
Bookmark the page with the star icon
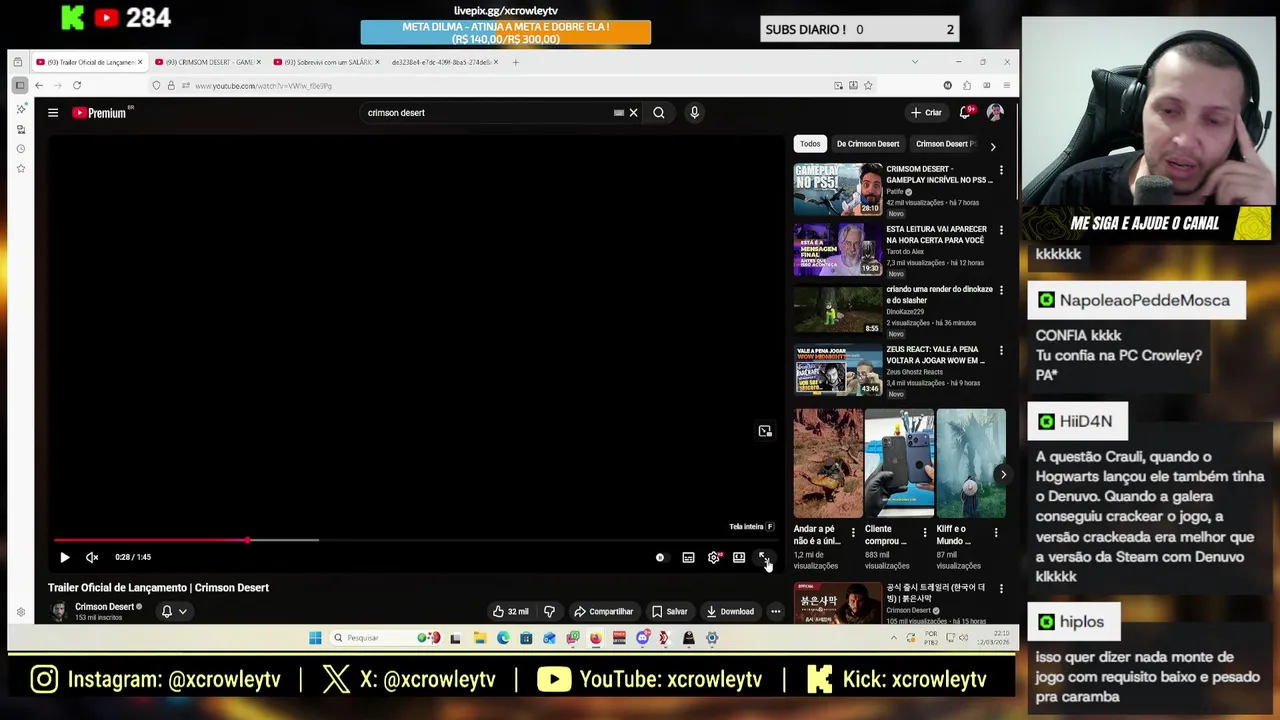(868, 86)
